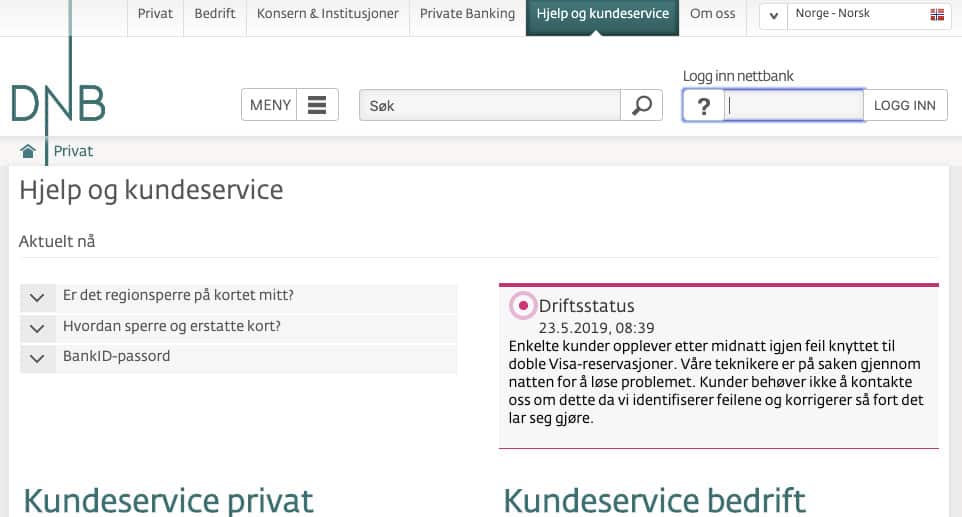The image size is (962, 517).
Task: Expand the BankID-passord question
Action: point(37,357)
